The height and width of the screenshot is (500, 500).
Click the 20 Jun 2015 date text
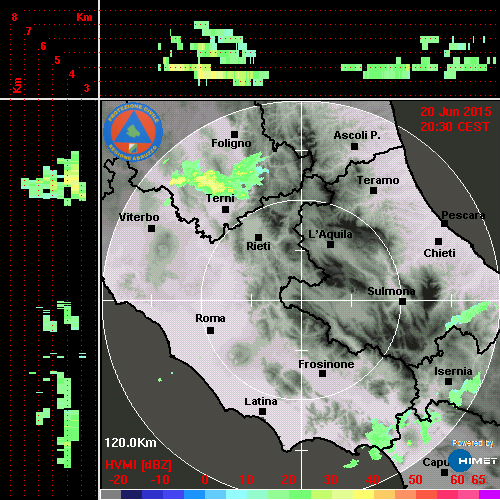point(456,112)
